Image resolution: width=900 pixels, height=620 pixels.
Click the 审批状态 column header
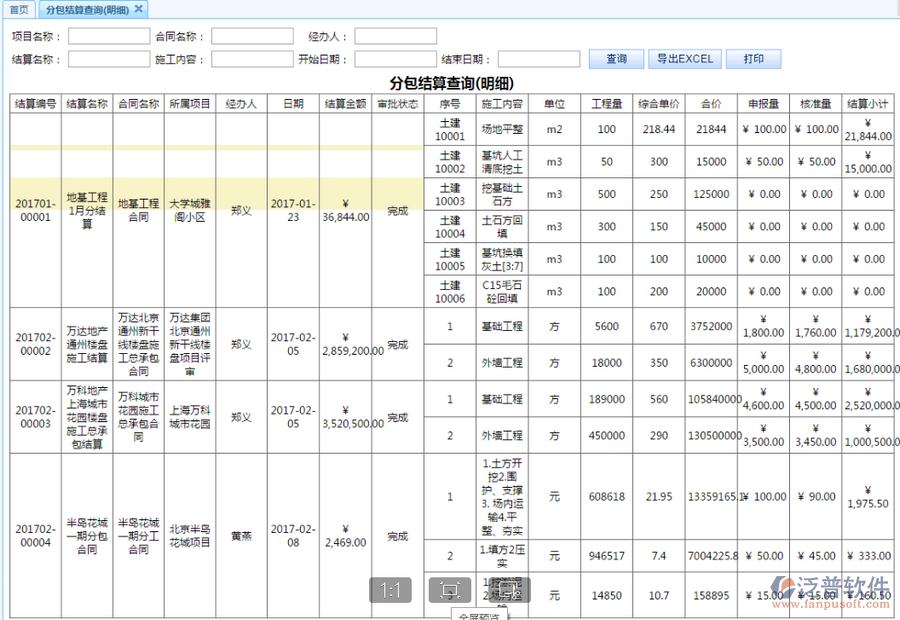click(397, 104)
